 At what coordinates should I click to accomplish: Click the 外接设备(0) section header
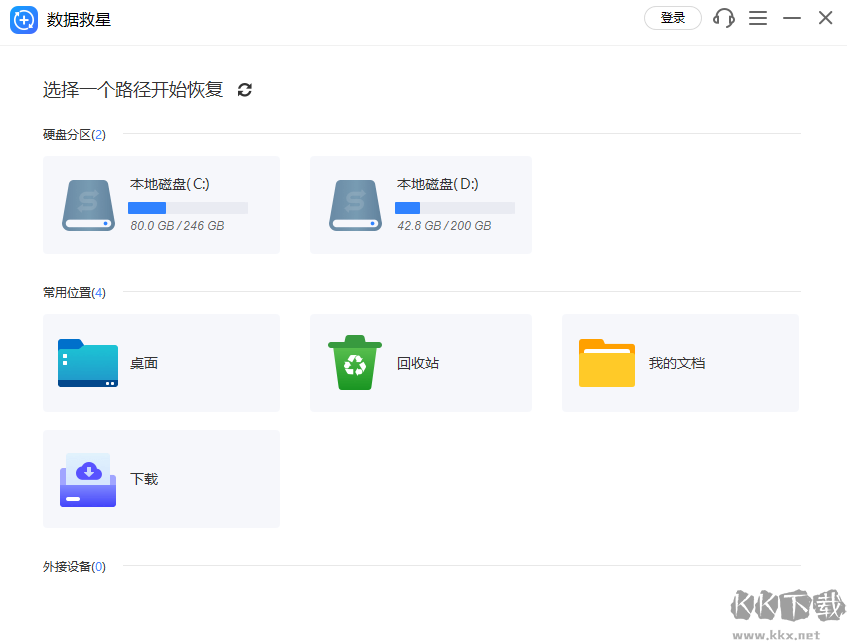tap(74, 567)
